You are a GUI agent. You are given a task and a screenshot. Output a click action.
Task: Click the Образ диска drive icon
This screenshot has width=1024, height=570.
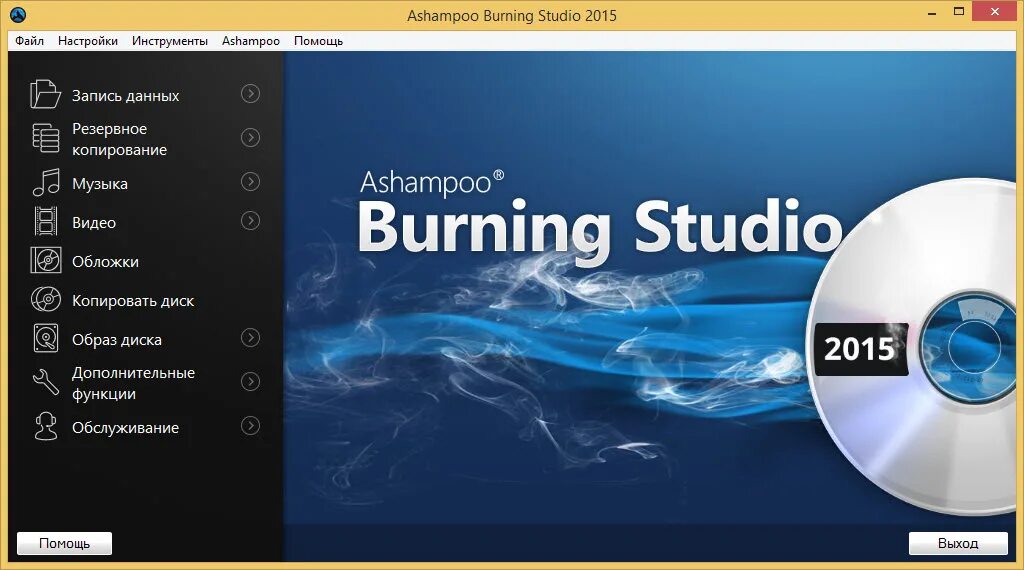(x=46, y=339)
